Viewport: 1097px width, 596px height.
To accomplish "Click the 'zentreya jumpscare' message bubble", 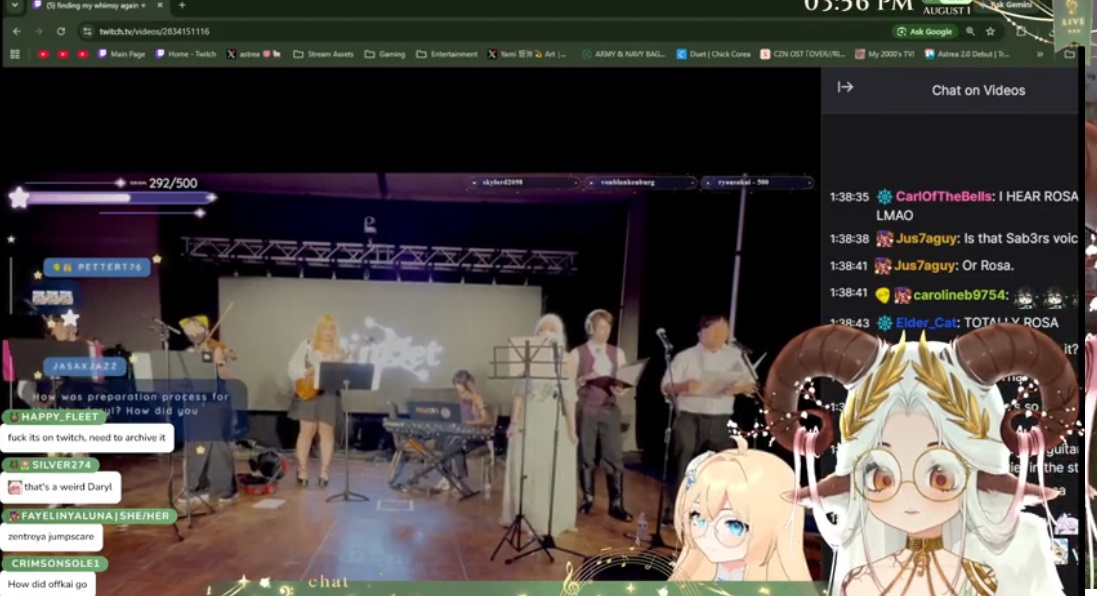I will (51, 537).
